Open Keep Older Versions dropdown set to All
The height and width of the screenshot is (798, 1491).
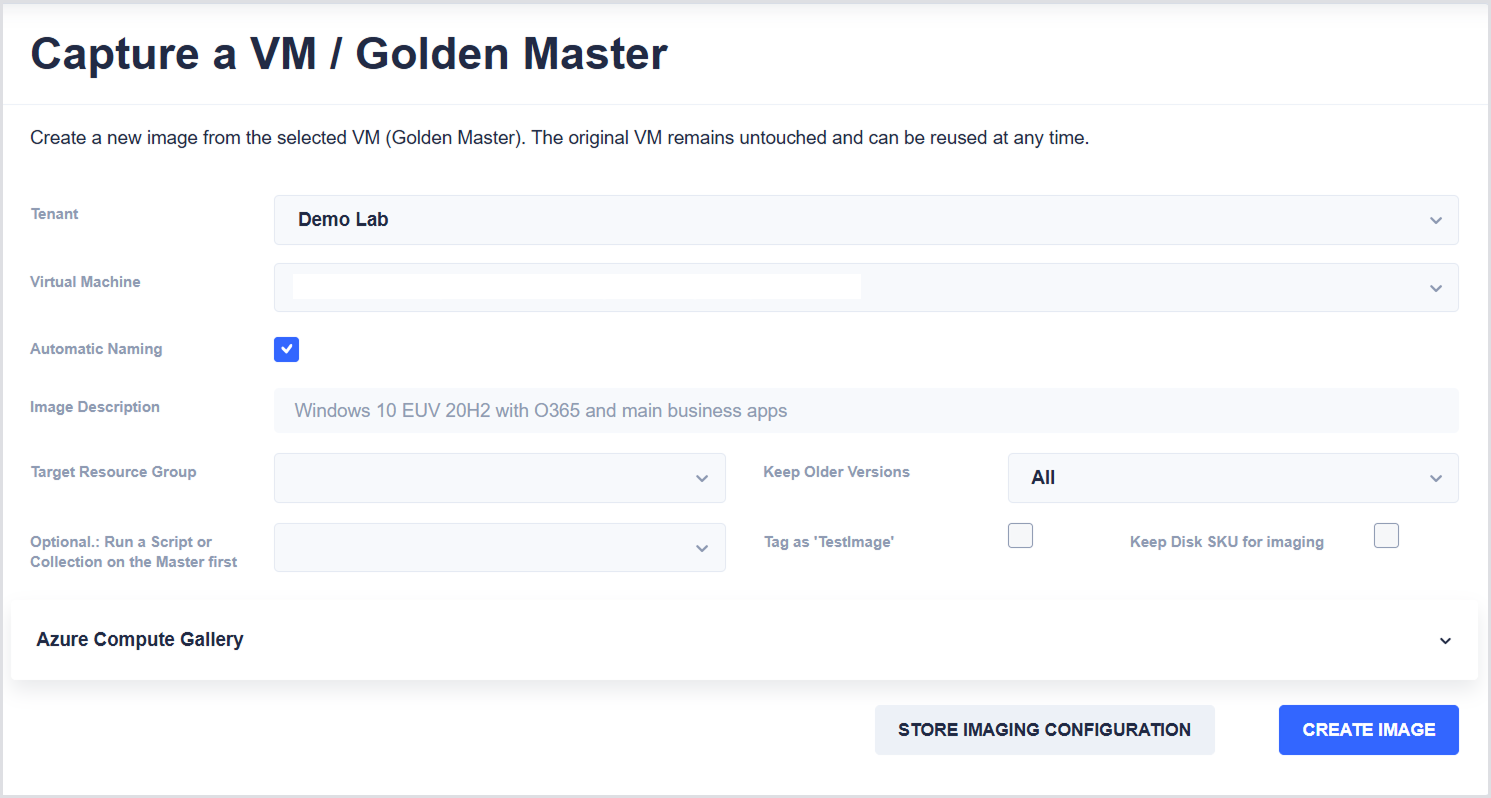[1233, 478]
